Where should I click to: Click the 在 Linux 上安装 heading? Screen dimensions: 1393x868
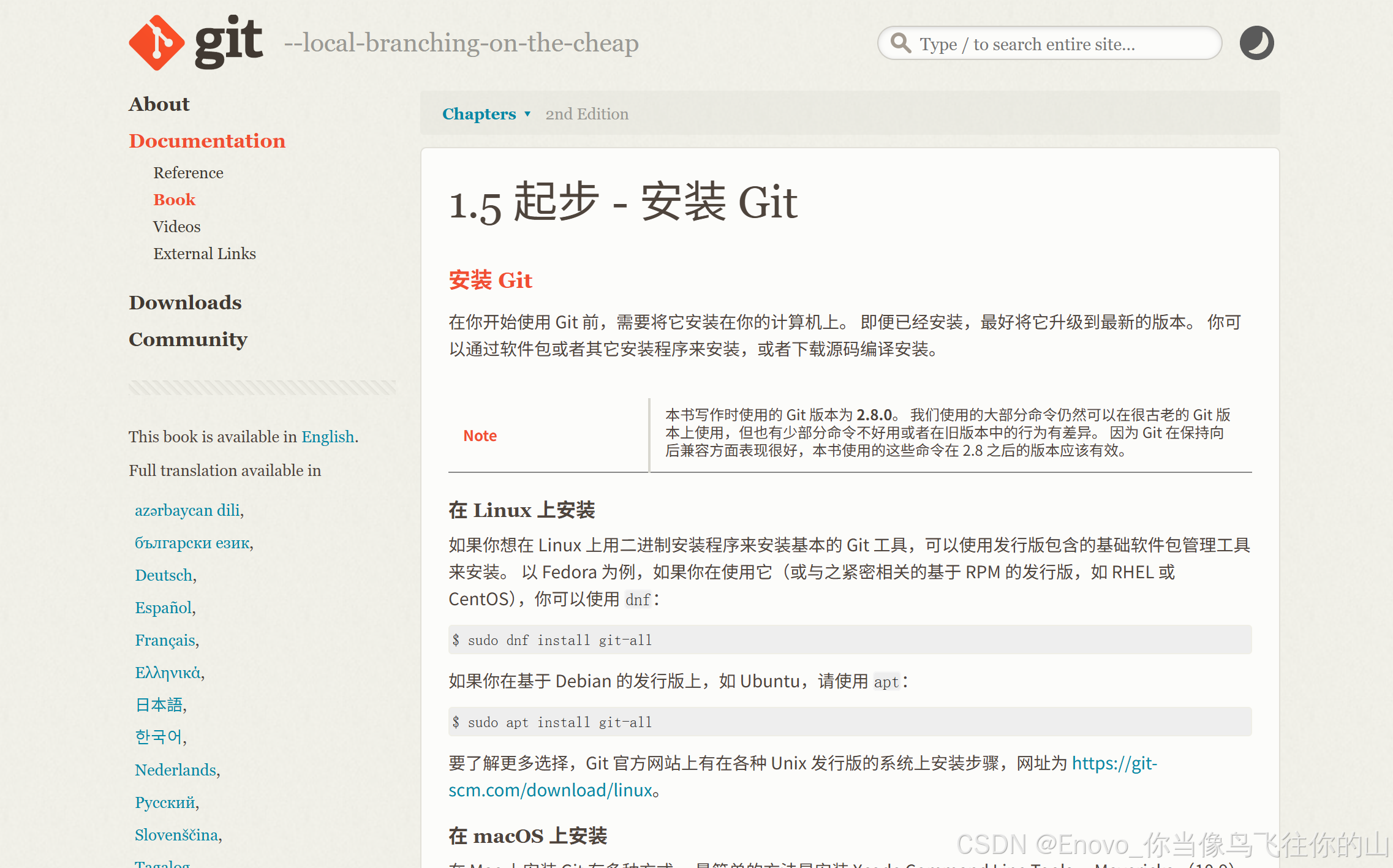(x=522, y=510)
